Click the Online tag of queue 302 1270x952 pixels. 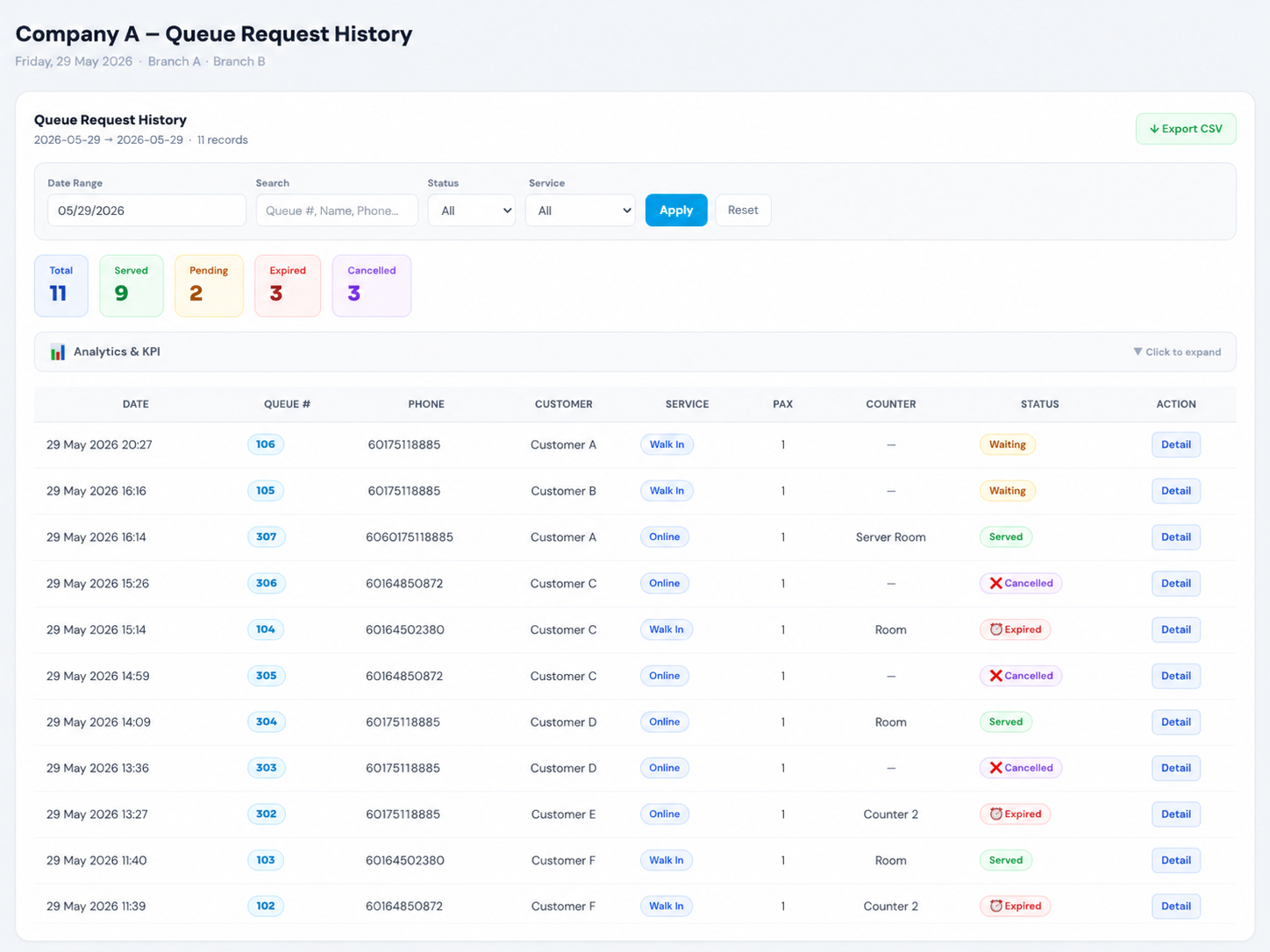click(x=664, y=814)
